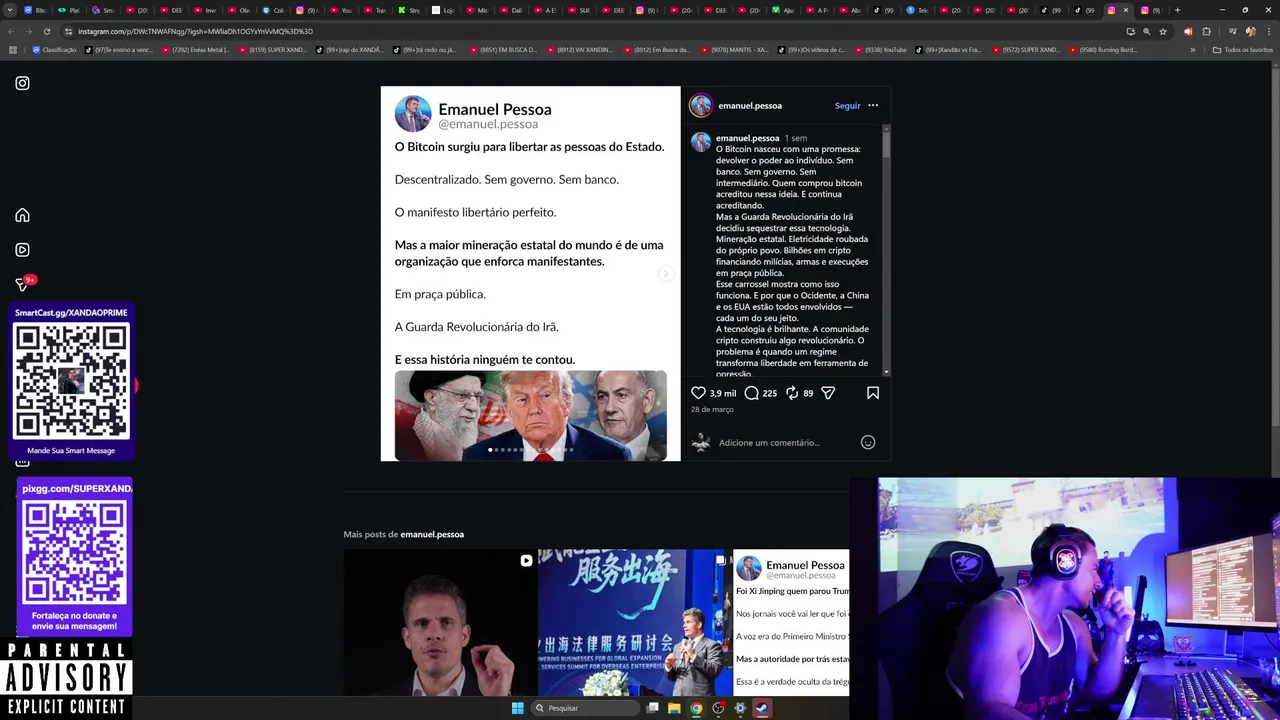This screenshot has width=1280, height=720.
Task: Switch to the 'Stru' browser tab
Action: 410,10
